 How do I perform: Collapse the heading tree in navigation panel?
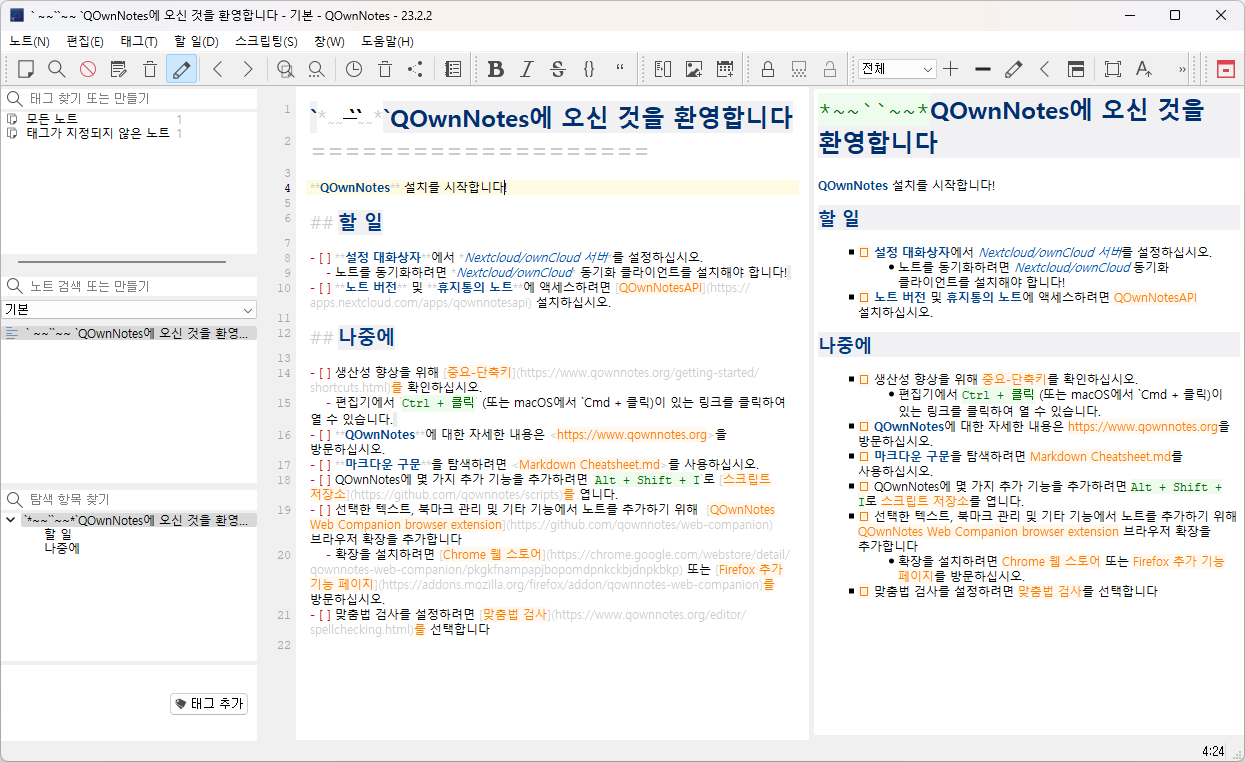[x=11, y=520]
